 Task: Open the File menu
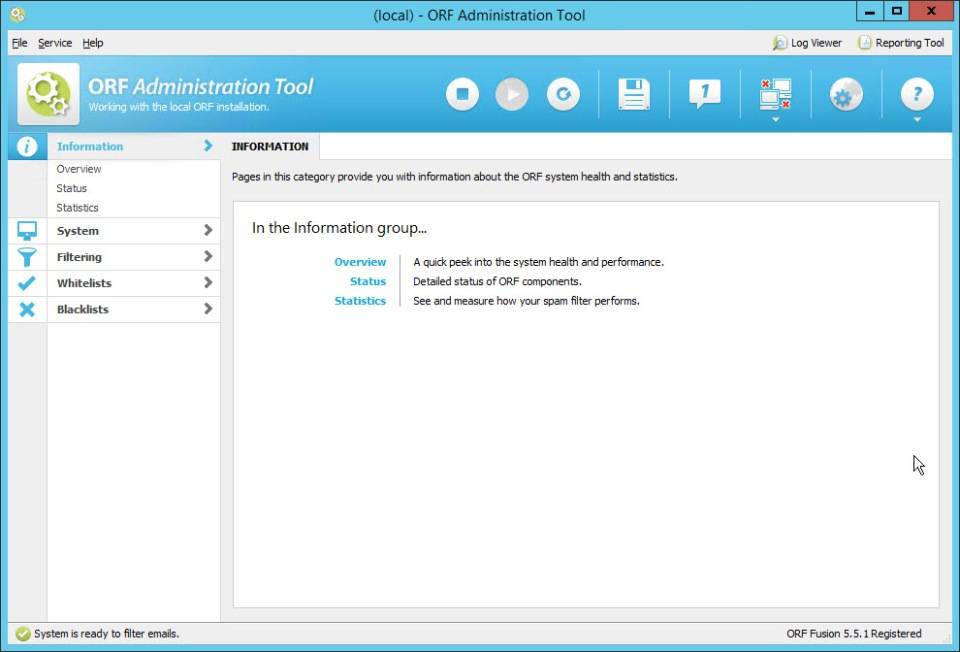pyautogui.click(x=20, y=43)
